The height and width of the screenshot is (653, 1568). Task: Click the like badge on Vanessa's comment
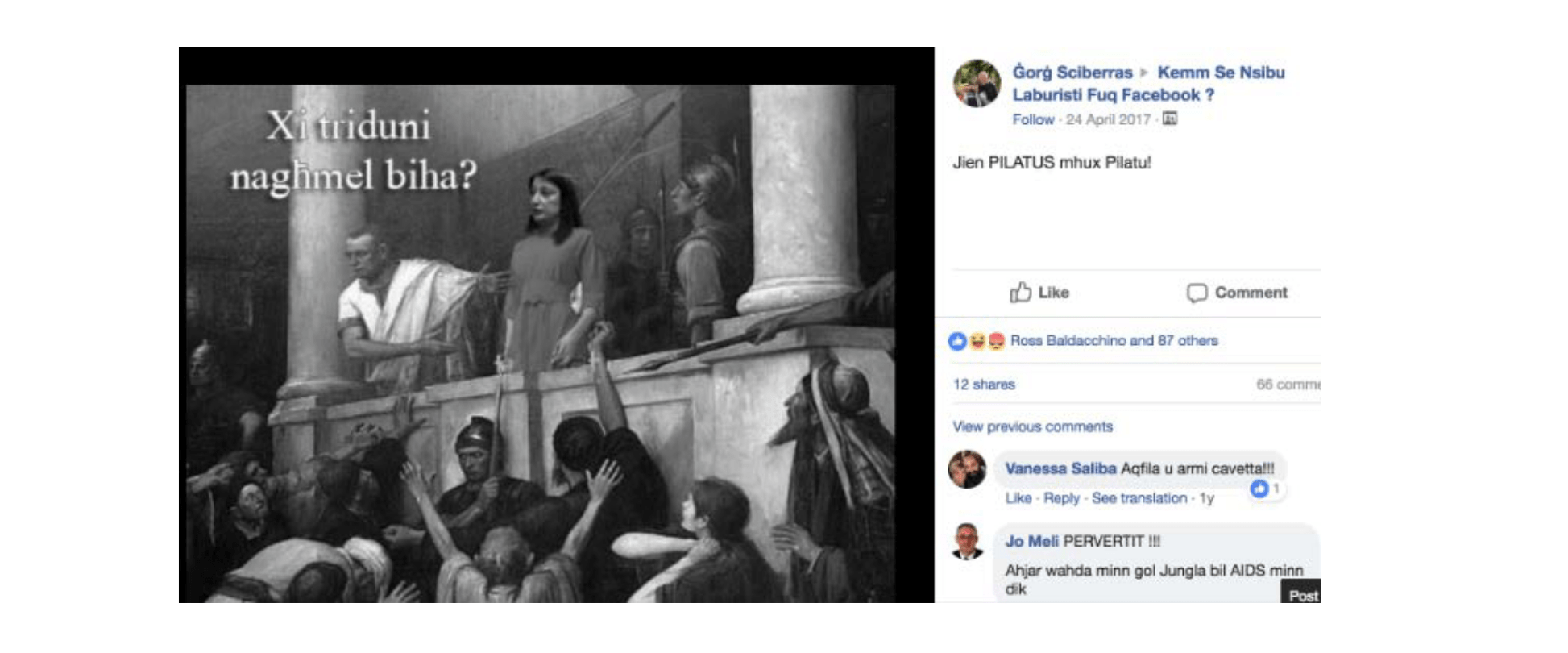coord(1260,489)
